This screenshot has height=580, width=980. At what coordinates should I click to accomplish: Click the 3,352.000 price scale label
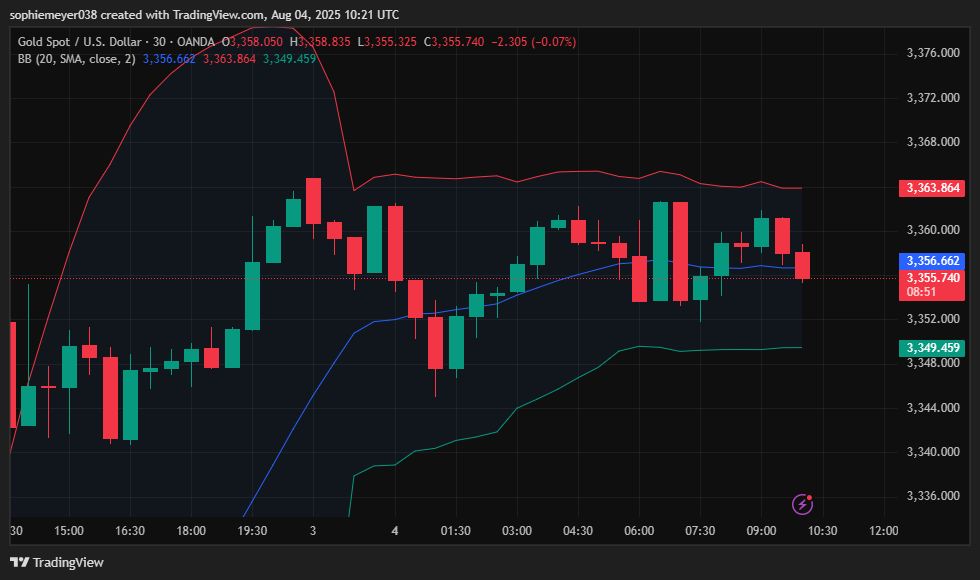(933, 319)
